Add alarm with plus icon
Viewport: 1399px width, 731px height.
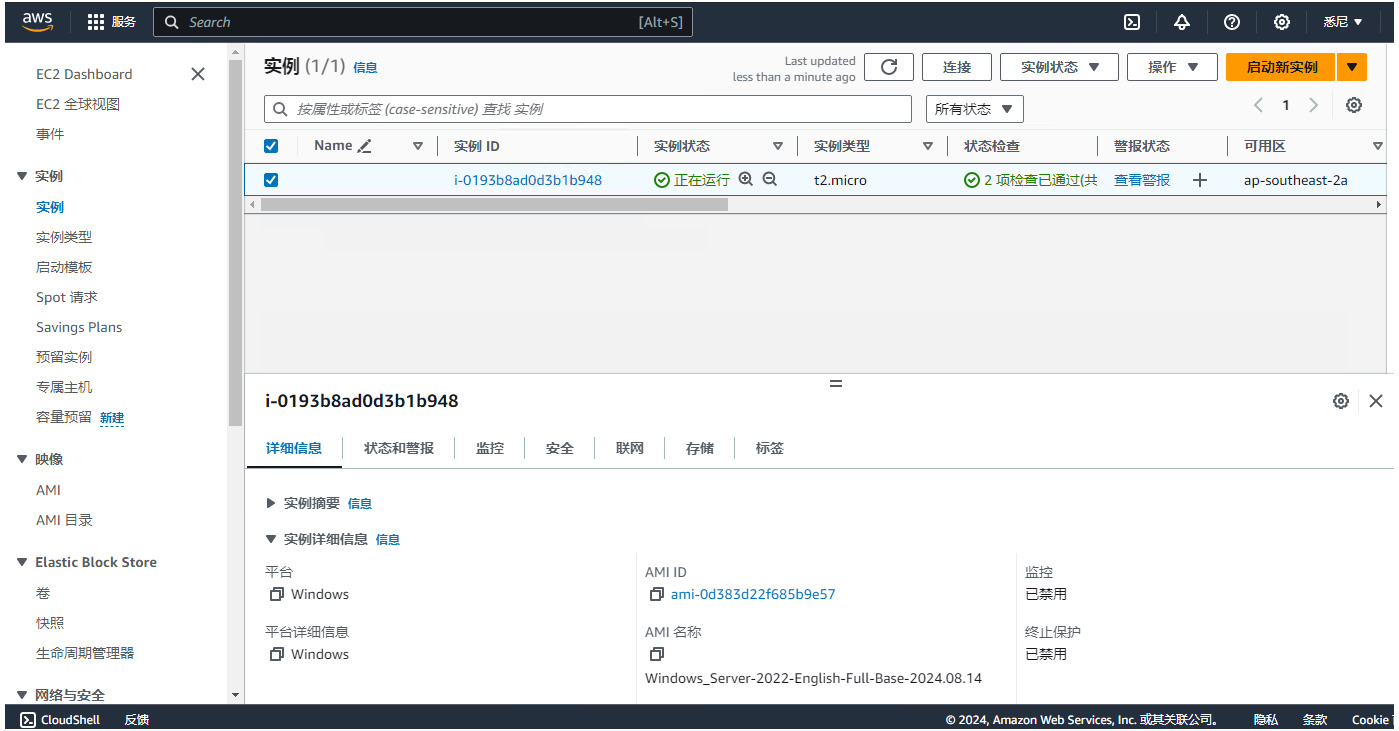[1200, 180]
